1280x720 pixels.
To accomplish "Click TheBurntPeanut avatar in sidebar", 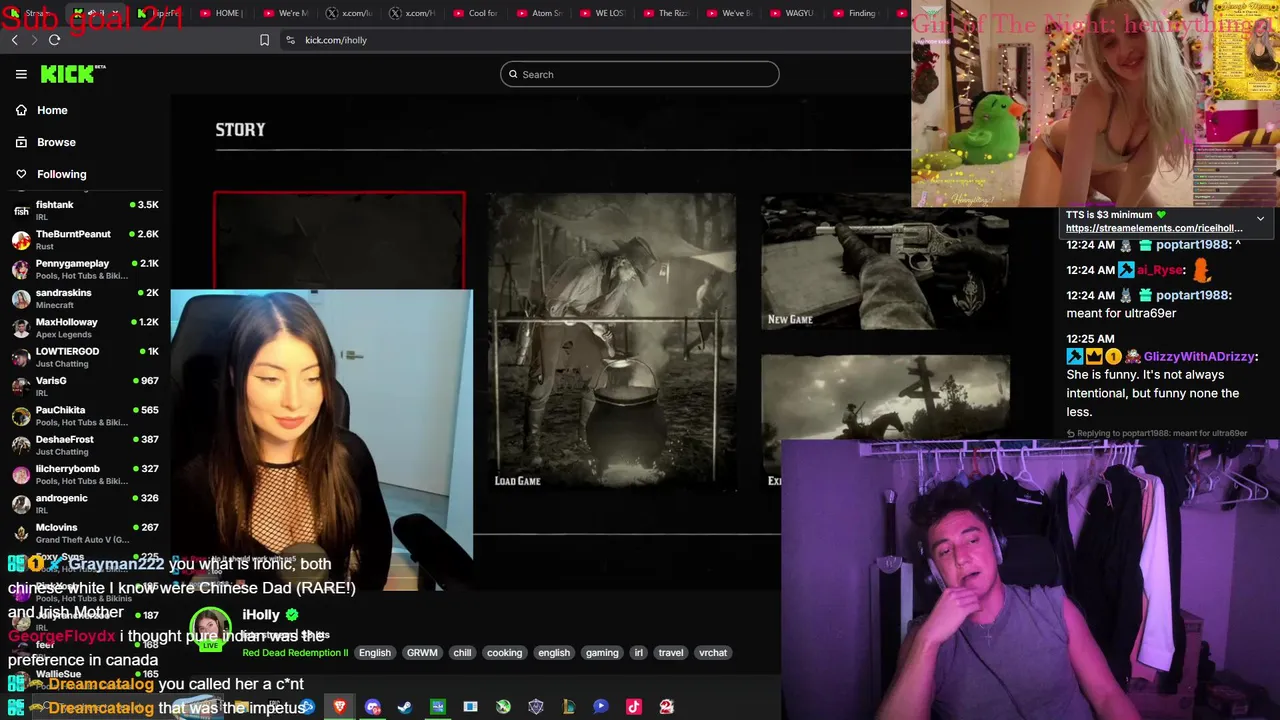I will pos(21,240).
